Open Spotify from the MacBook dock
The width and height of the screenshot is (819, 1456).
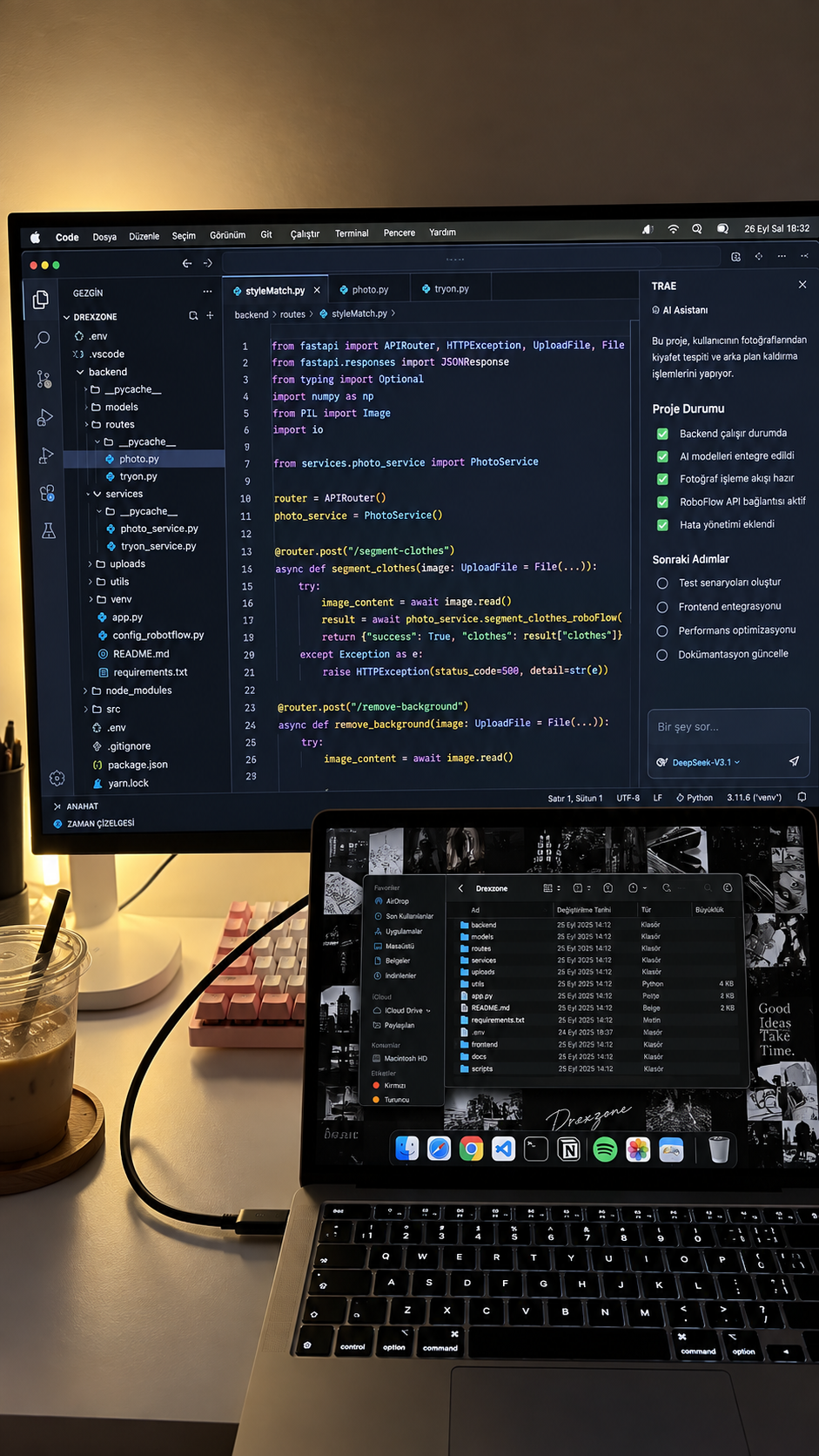(605, 1149)
